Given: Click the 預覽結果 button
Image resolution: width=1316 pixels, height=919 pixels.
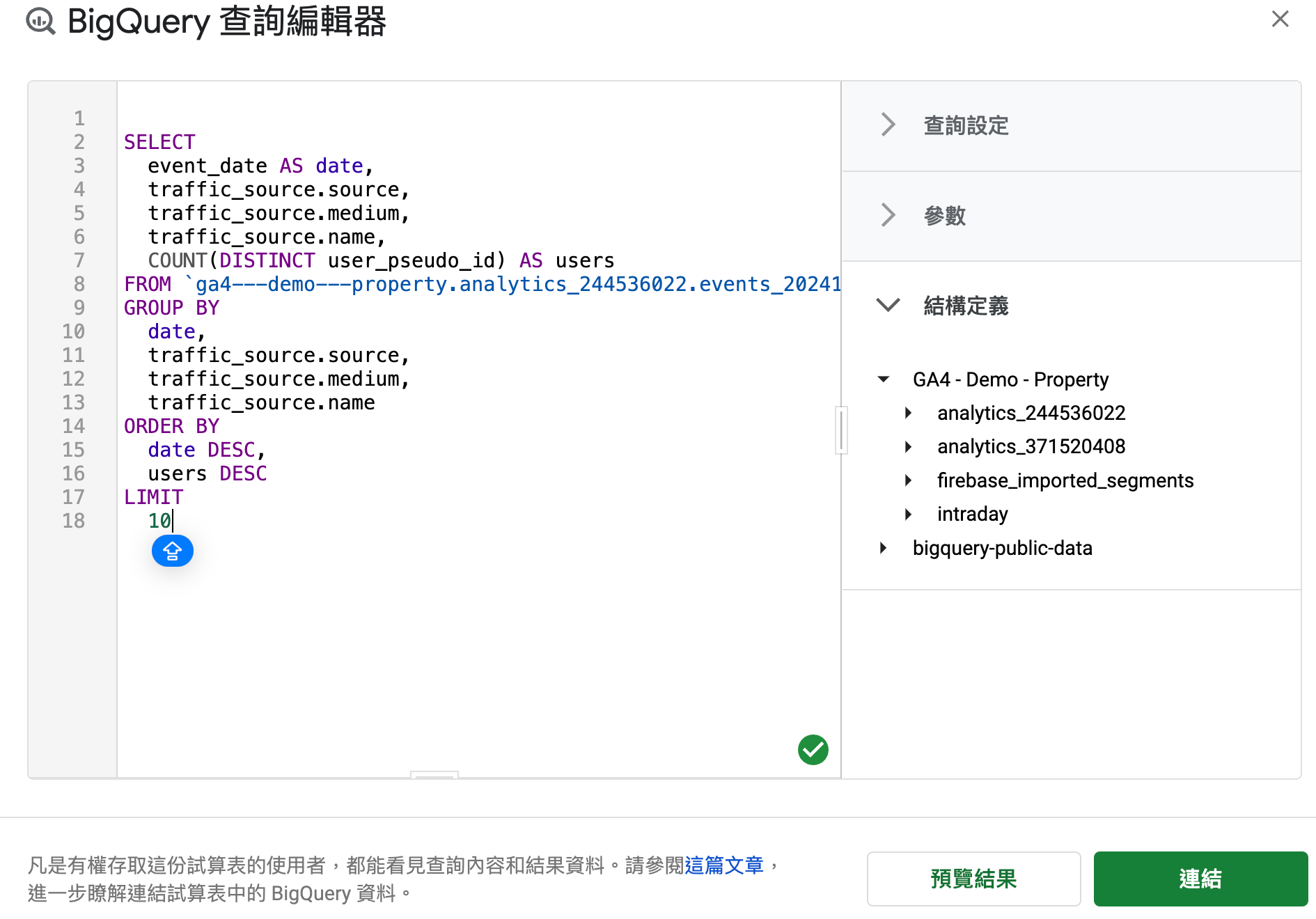Looking at the screenshot, I should pyautogui.click(x=973, y=879).
